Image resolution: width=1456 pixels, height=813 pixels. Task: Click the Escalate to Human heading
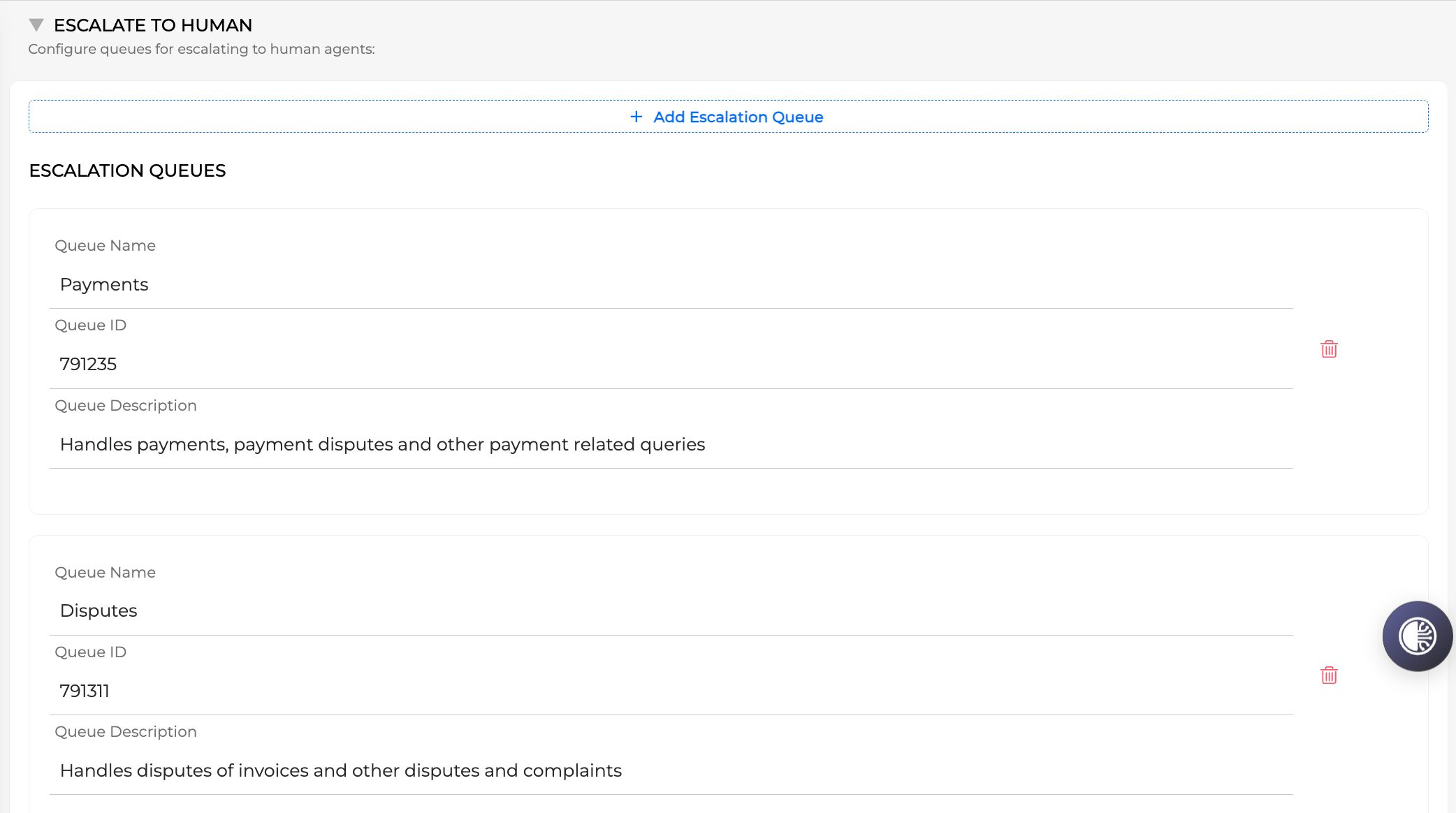click(153, 25)
